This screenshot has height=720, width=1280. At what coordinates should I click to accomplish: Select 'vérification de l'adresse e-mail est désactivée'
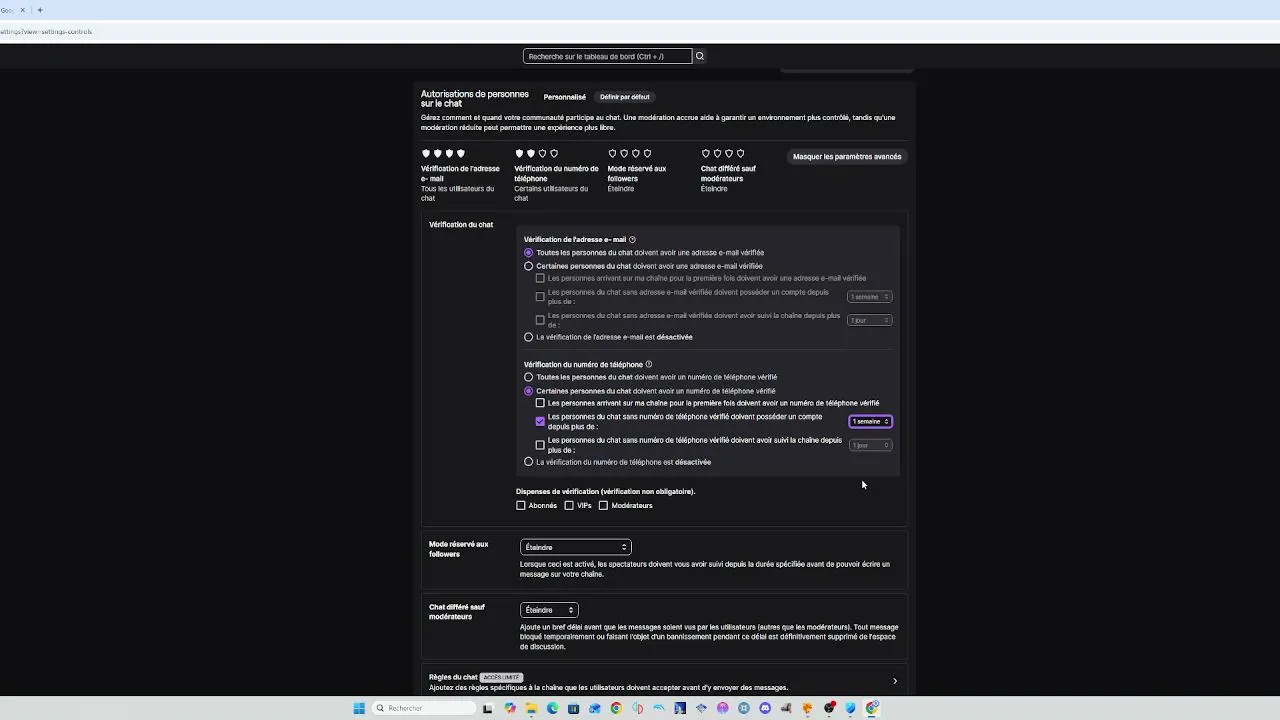pos(529,337)
